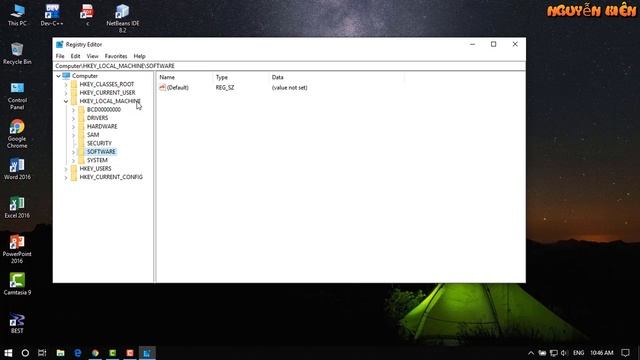Click the REG_SZ type cell
This screenshot has width=640, height=360.
click(225, 87)
